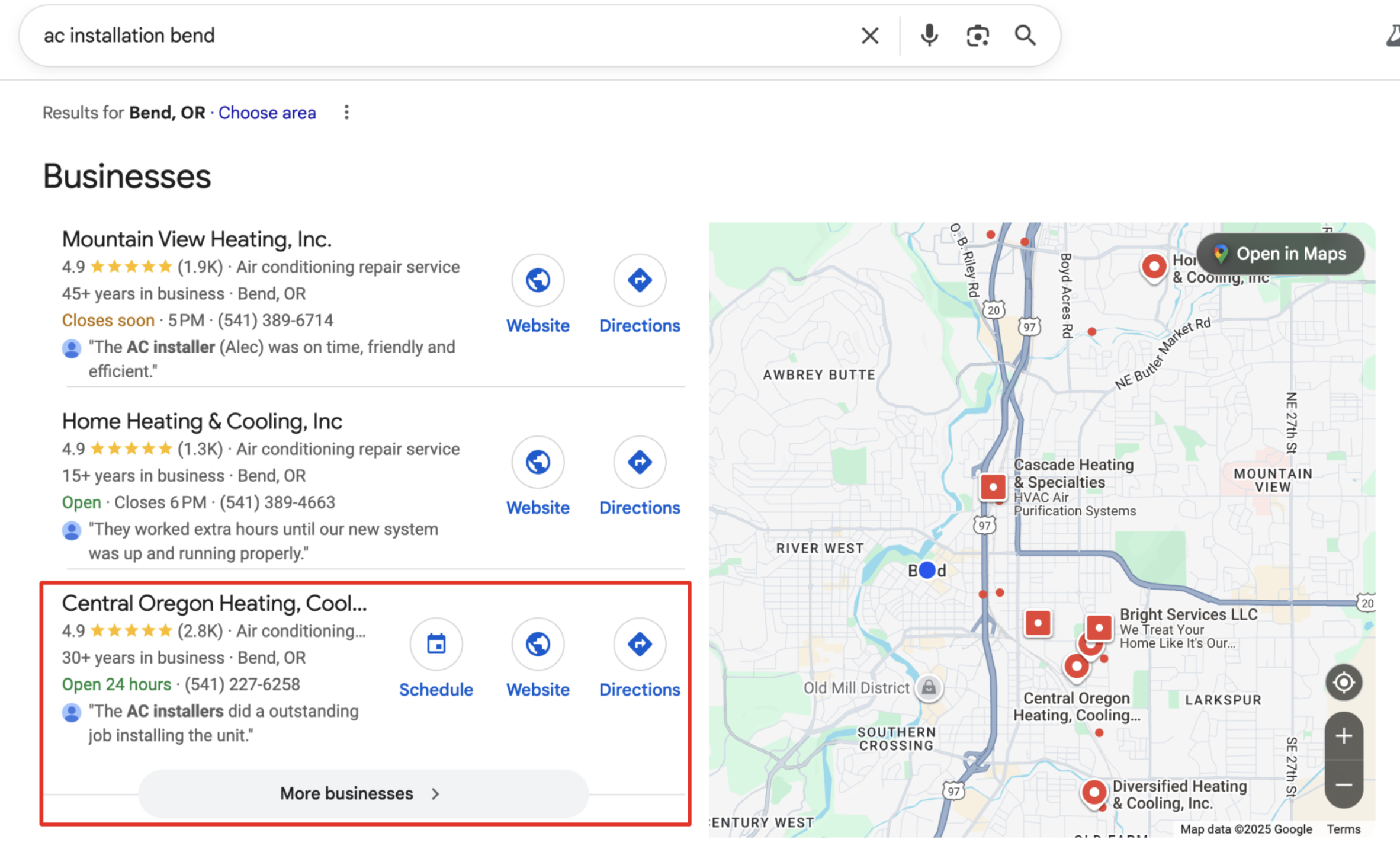Zoom out on the map
Screen dimensions: 1400x852
[1343, 785]
